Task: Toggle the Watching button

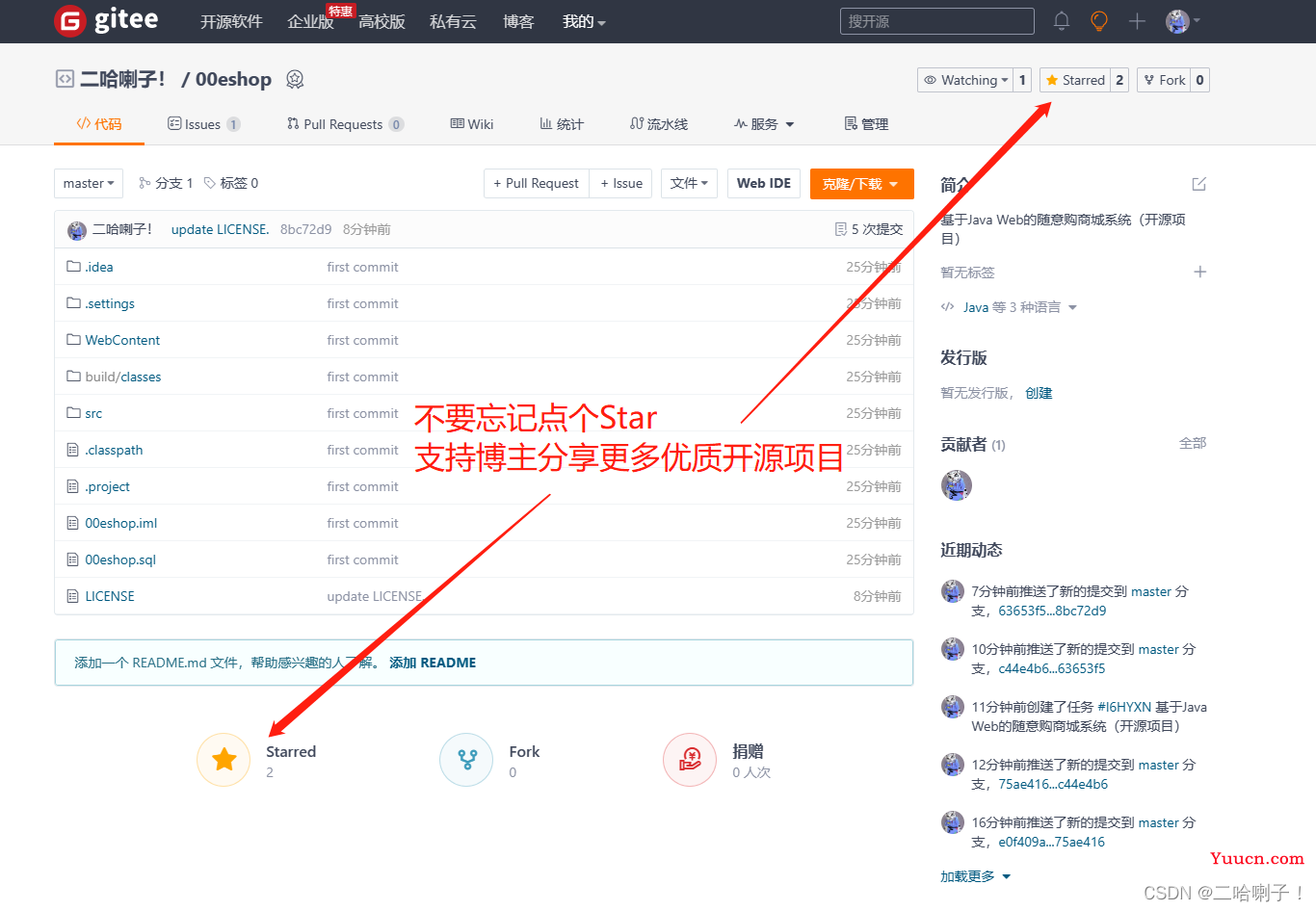Action: (x=965, y=80)
